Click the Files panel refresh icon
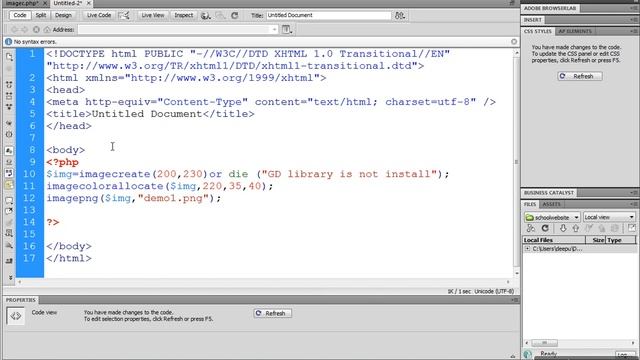The image size is (640, 360). [x=545, y=229]
